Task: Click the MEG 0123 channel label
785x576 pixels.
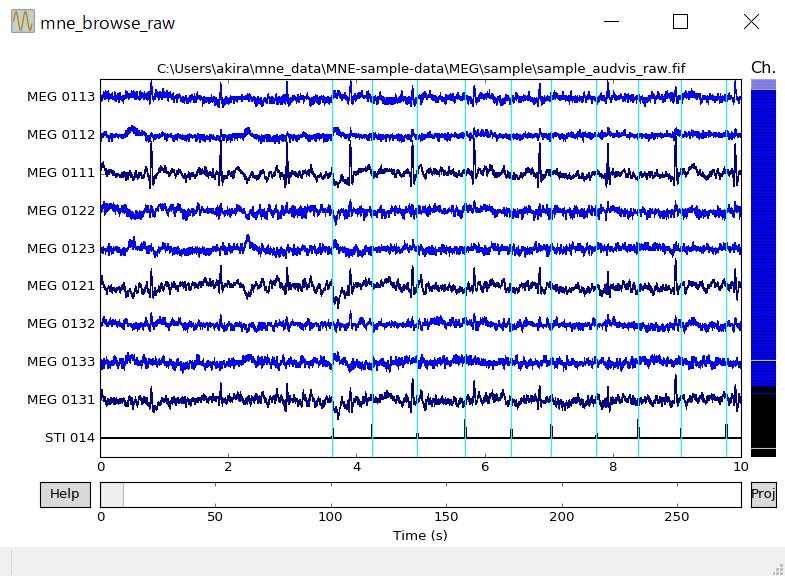Action: 61,248
